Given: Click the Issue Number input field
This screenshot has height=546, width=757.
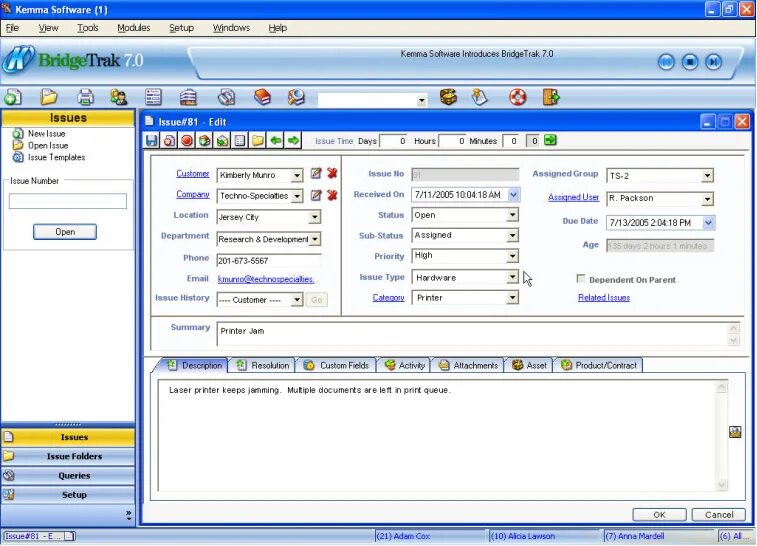Looking at the screenshot, I should pos(68,201).
